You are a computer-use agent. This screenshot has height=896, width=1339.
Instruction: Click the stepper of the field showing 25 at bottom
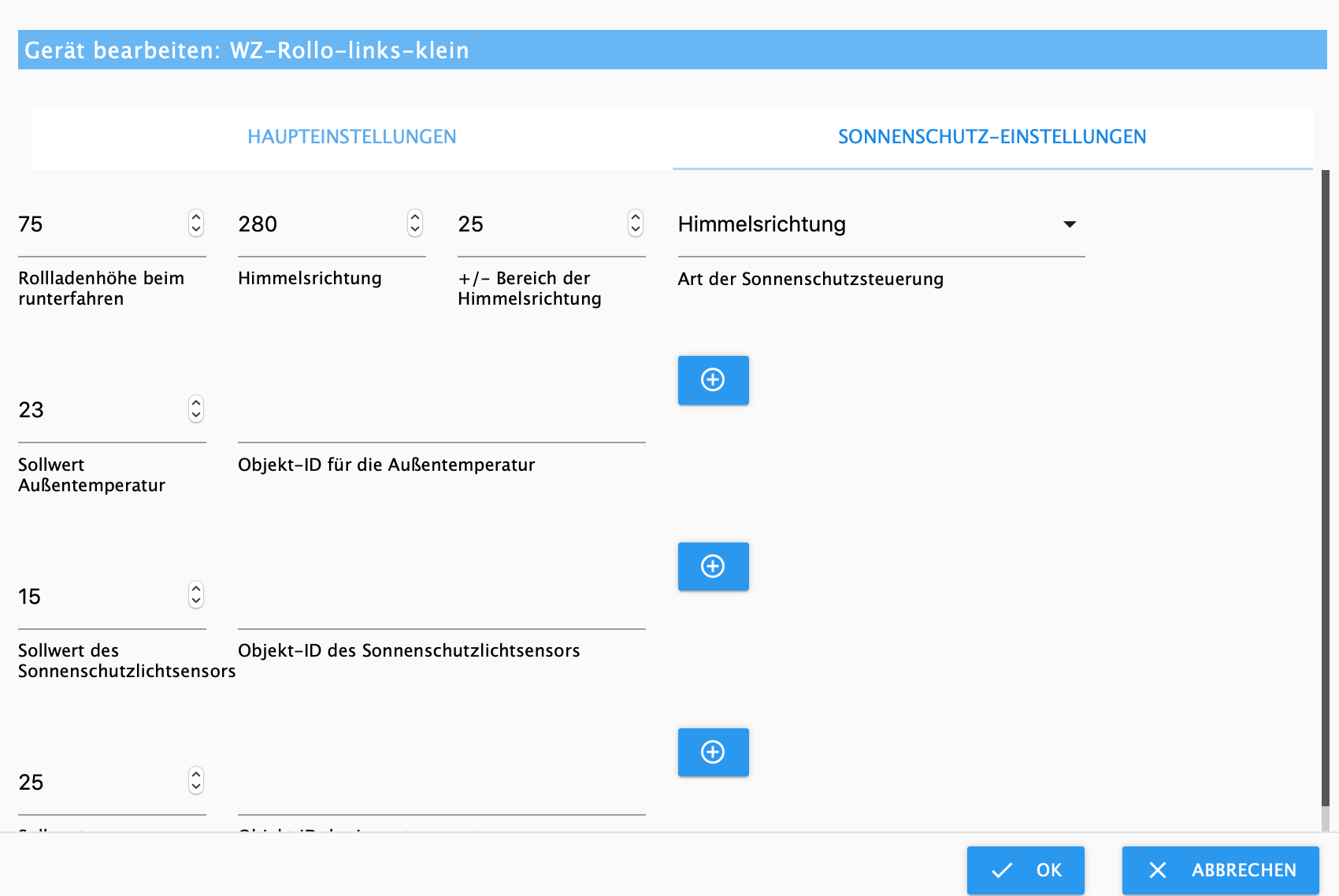(x=196, y=781)
